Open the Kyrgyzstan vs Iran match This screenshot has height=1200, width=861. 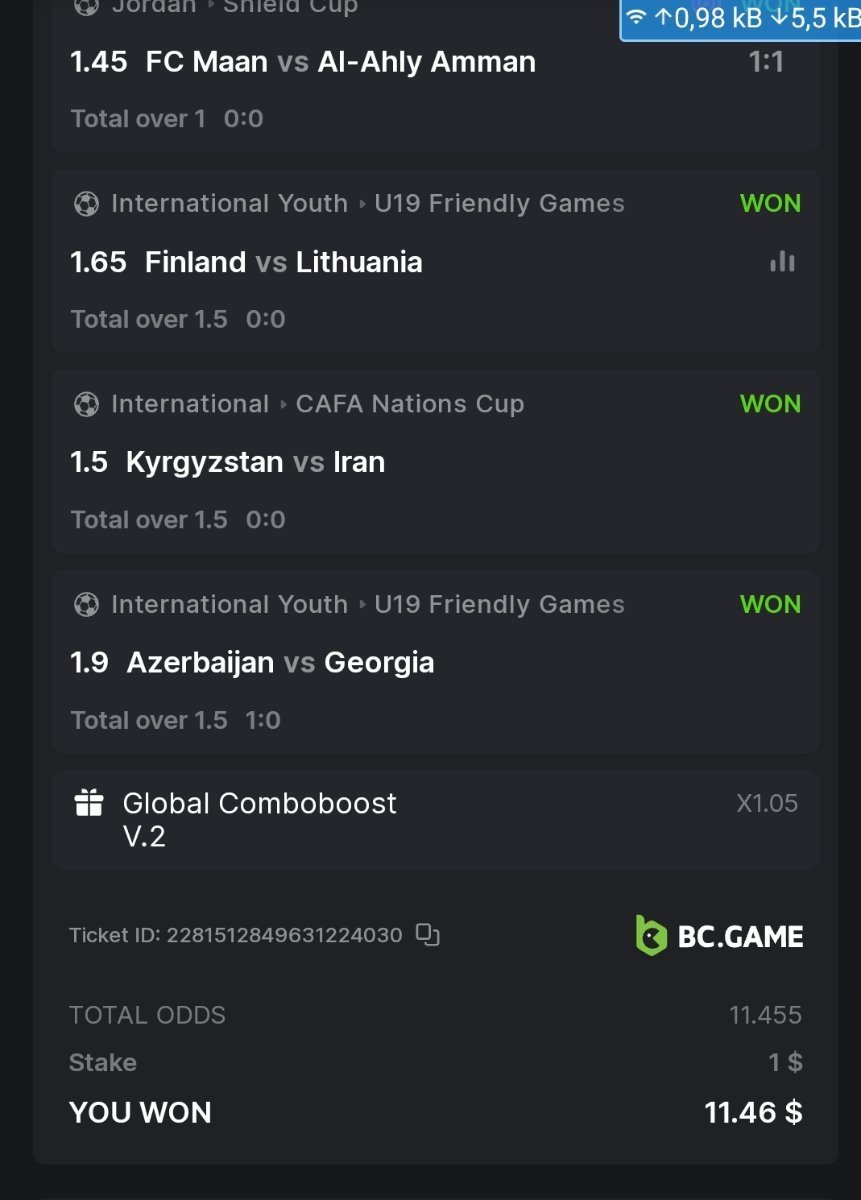pos(255,462)
